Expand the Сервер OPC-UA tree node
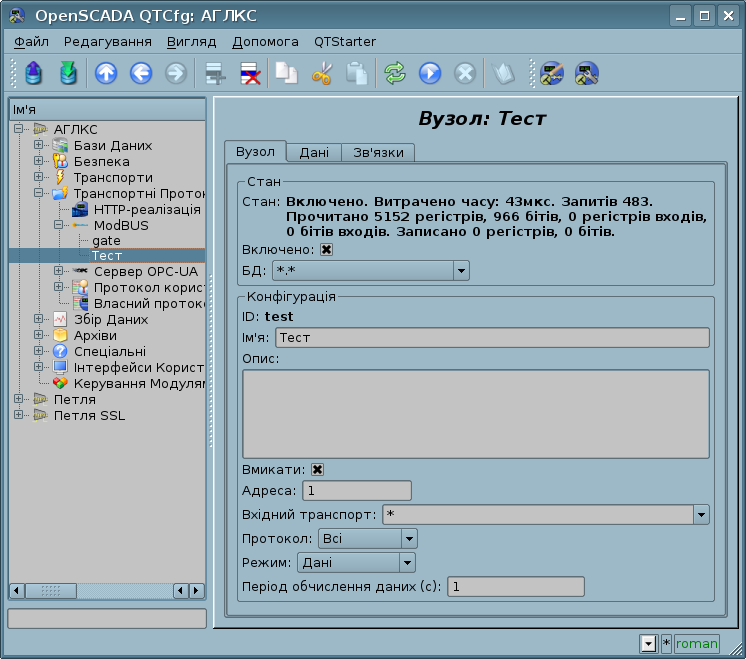The height and width of the screenshot is (659, 746). tap(59, 271)
